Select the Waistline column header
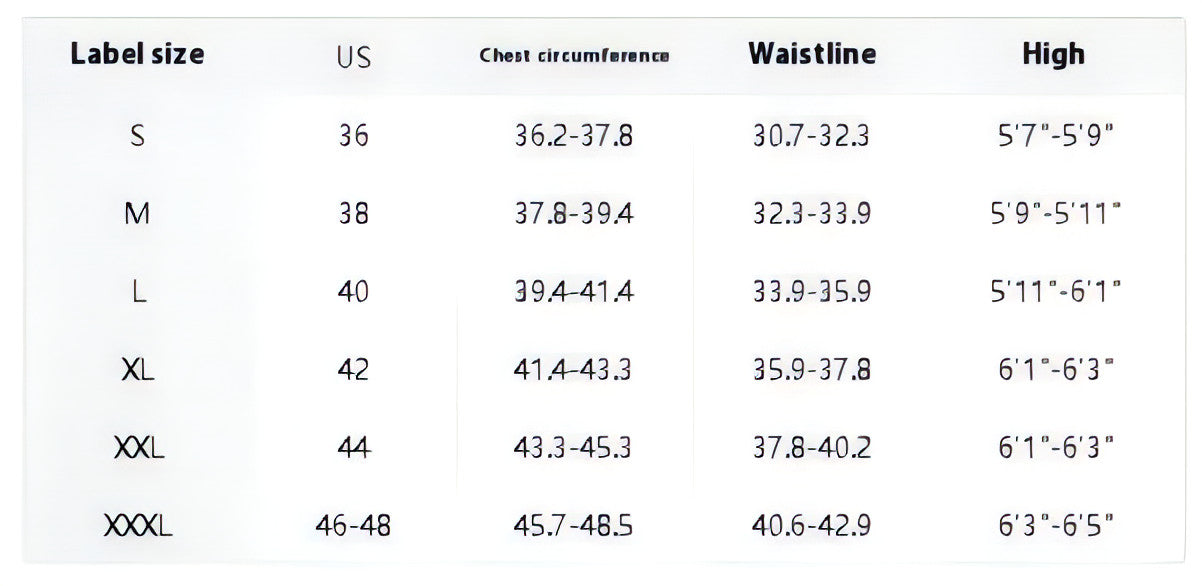Screen dimensions: 1202x586 812,54
